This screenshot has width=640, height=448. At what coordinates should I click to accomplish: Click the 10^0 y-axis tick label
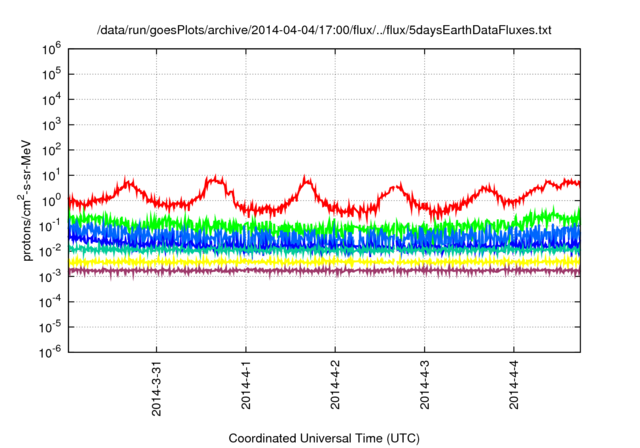click(51, 201)
